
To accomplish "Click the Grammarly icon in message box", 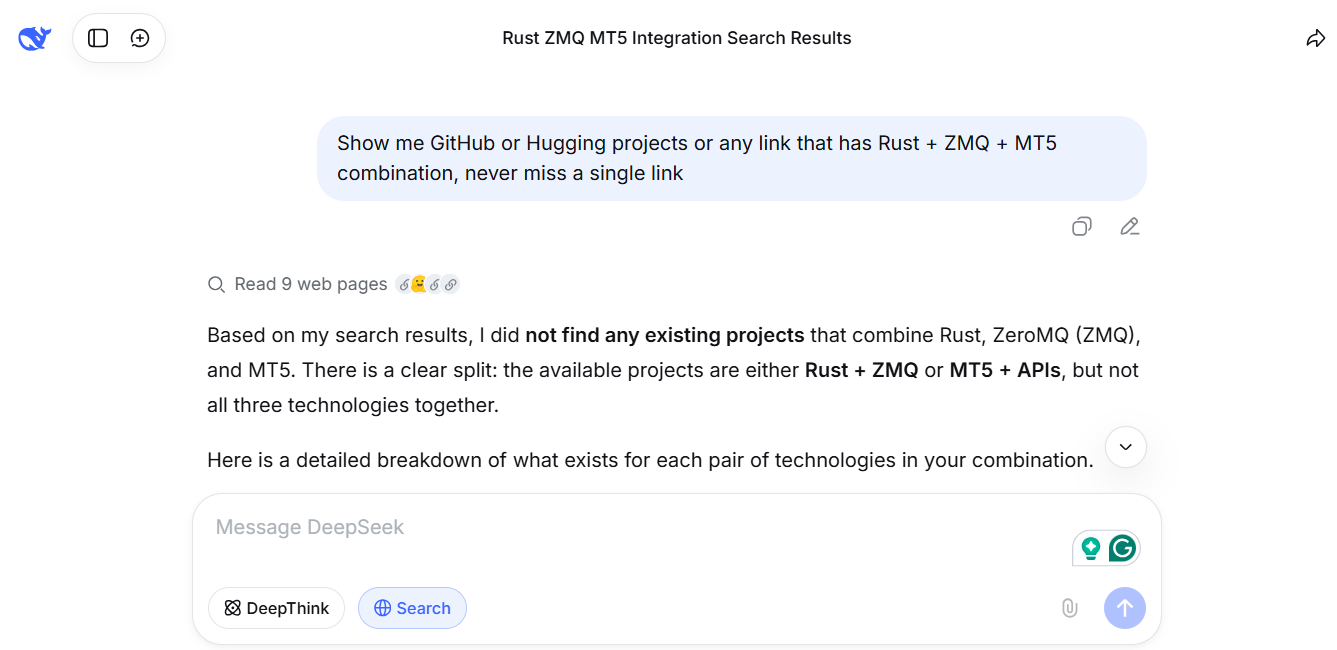I will pyautogui.click(x=1122, y=548).
